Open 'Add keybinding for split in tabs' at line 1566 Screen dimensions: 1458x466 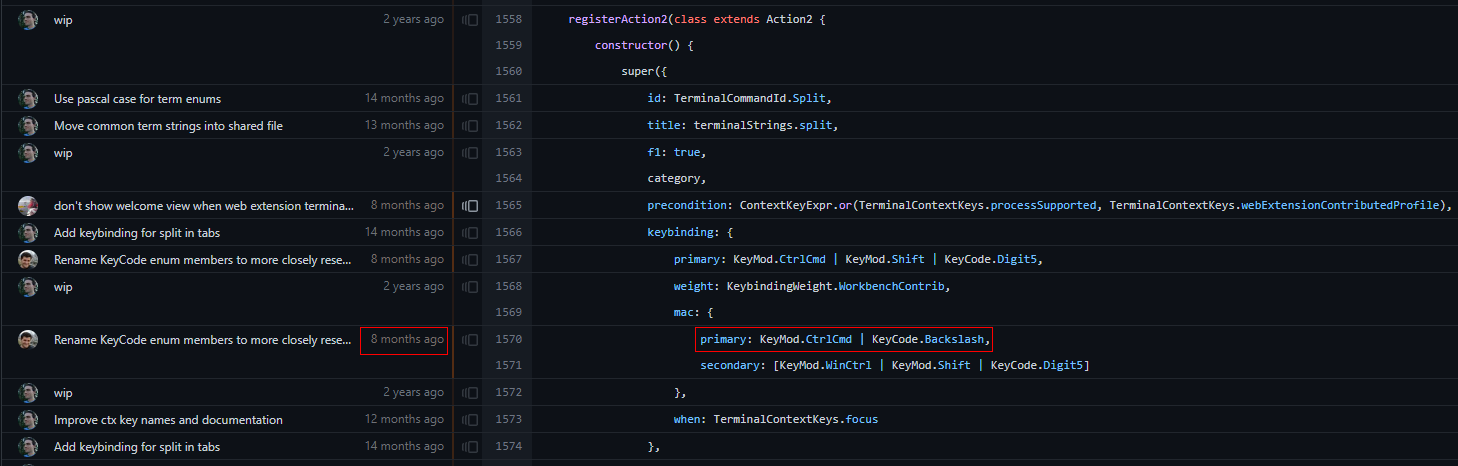tap(137, 232)
